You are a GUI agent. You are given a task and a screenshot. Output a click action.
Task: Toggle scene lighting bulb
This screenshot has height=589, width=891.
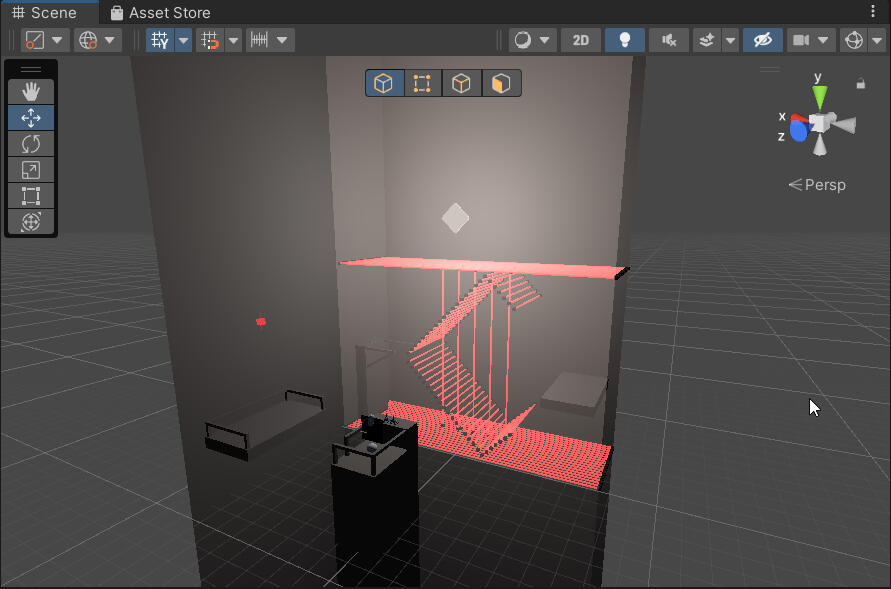click(x=625, y=40)
